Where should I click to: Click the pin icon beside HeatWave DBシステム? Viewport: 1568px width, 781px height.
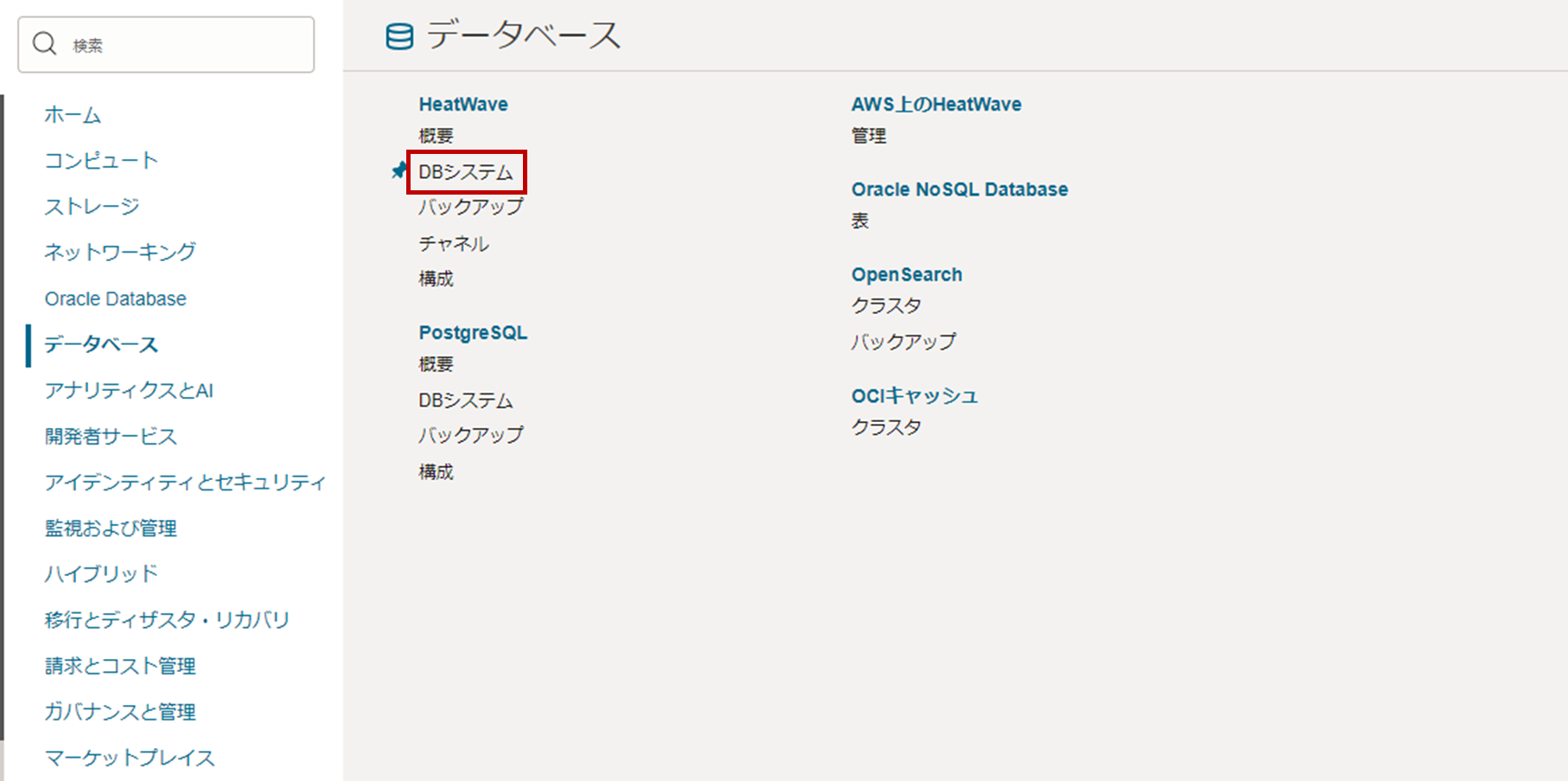(398, 170)
